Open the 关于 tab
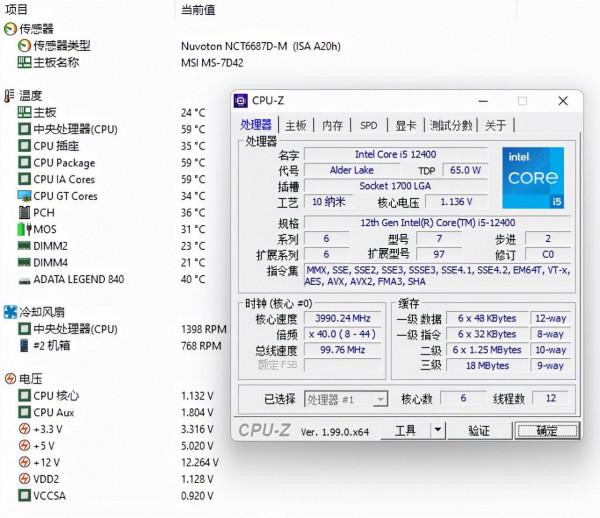Viewport: 600px width, 518px height. click(496, 125)
